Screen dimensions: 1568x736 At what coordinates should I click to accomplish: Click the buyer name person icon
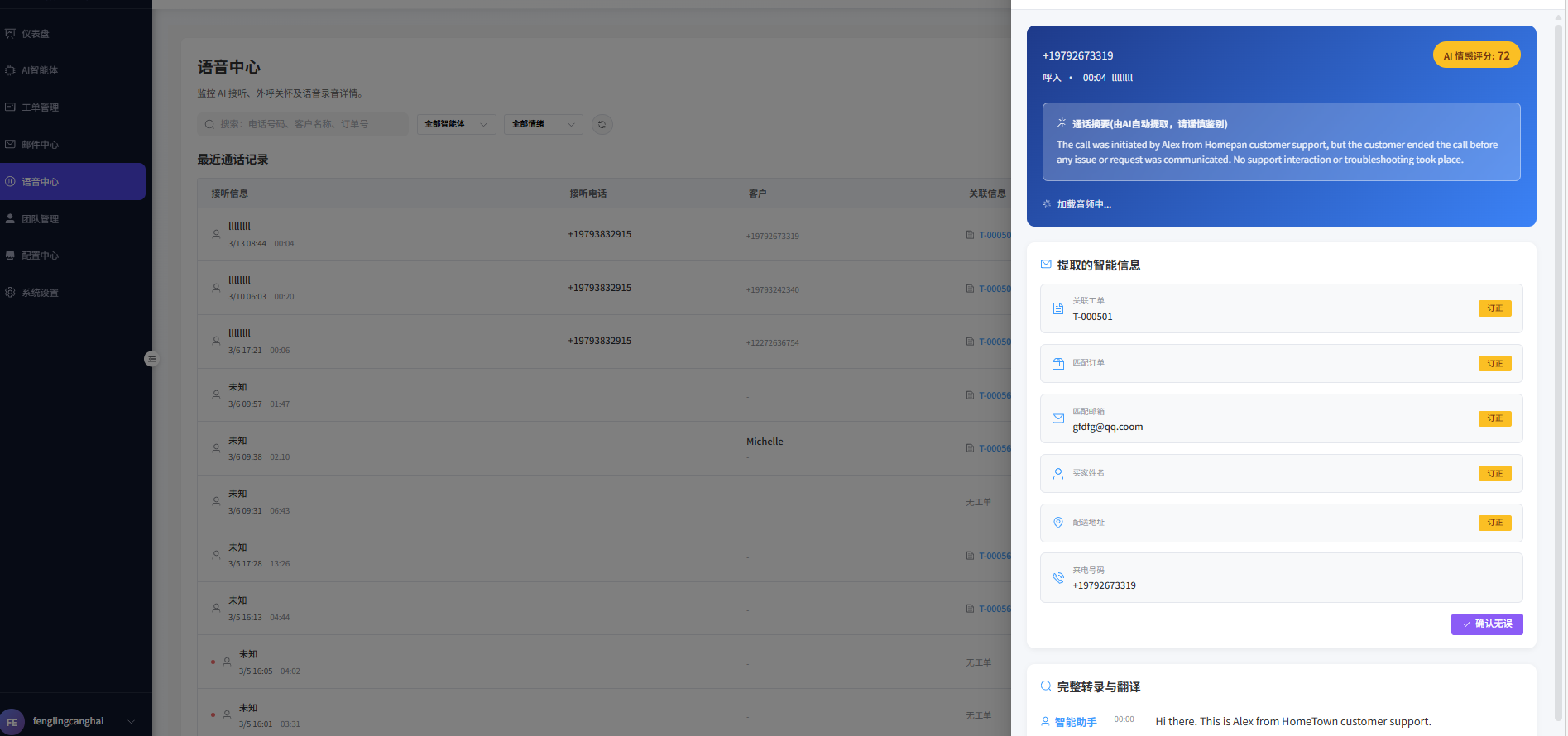(x=1057, y=474)
